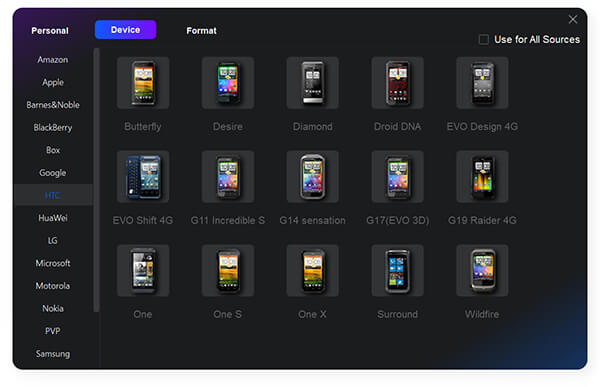Choose Microsoft brand category
Screen dimensions: 600x387
tap(53, 263)
